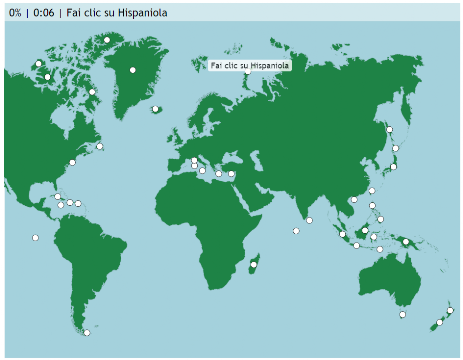
Task: Click the Maldives marker dot
Action: [x=296, y=231]
